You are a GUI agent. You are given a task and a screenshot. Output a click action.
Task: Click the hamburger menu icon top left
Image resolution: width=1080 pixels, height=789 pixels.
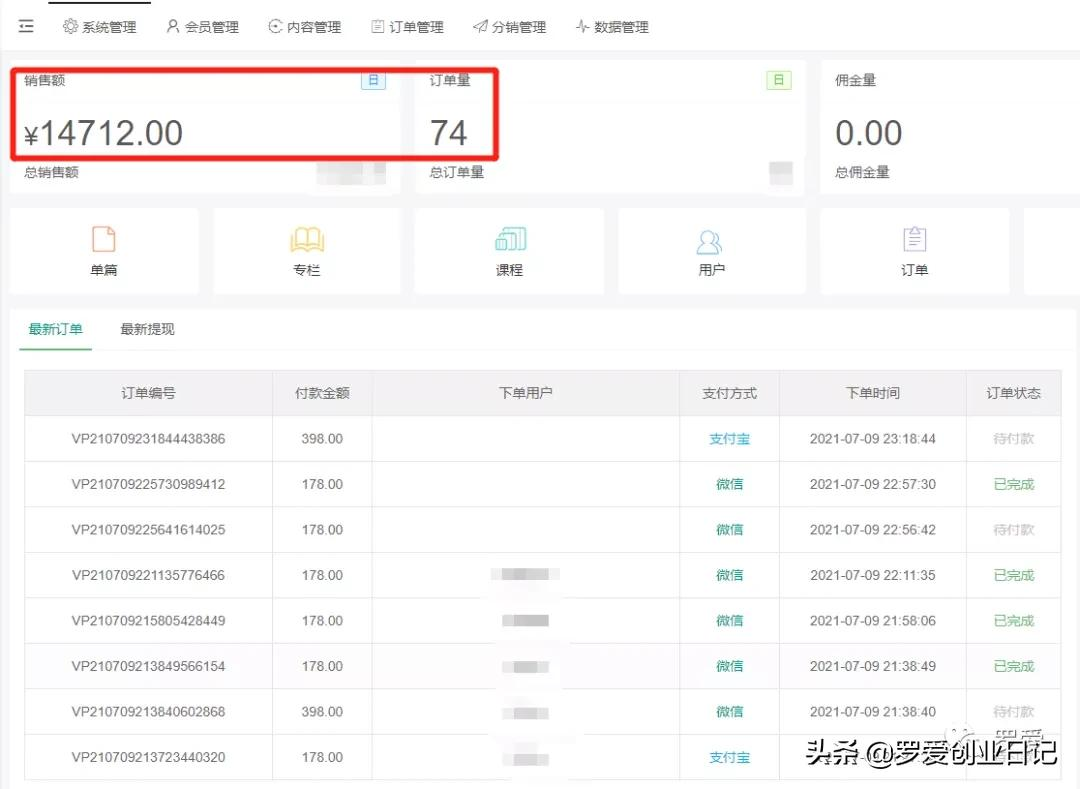tap(26, 26)
